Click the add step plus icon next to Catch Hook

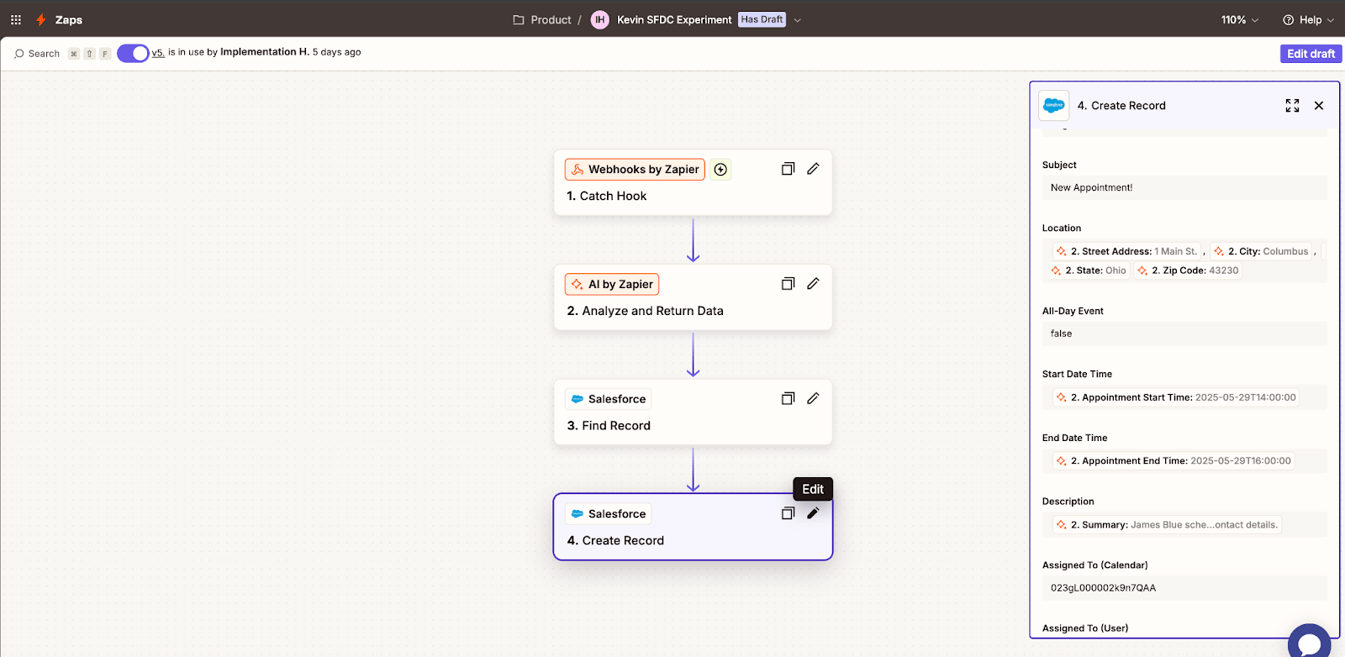720,169
